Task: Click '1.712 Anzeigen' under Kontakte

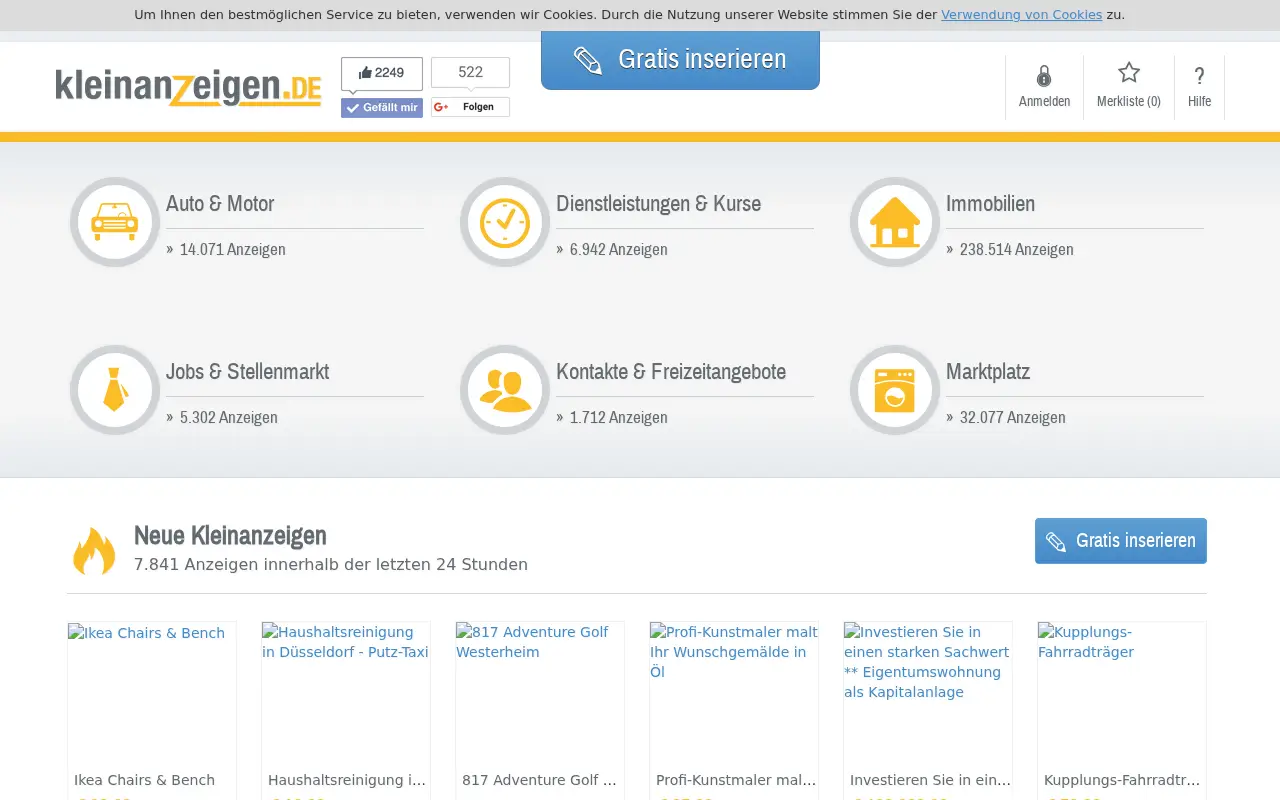Action: 618,417
